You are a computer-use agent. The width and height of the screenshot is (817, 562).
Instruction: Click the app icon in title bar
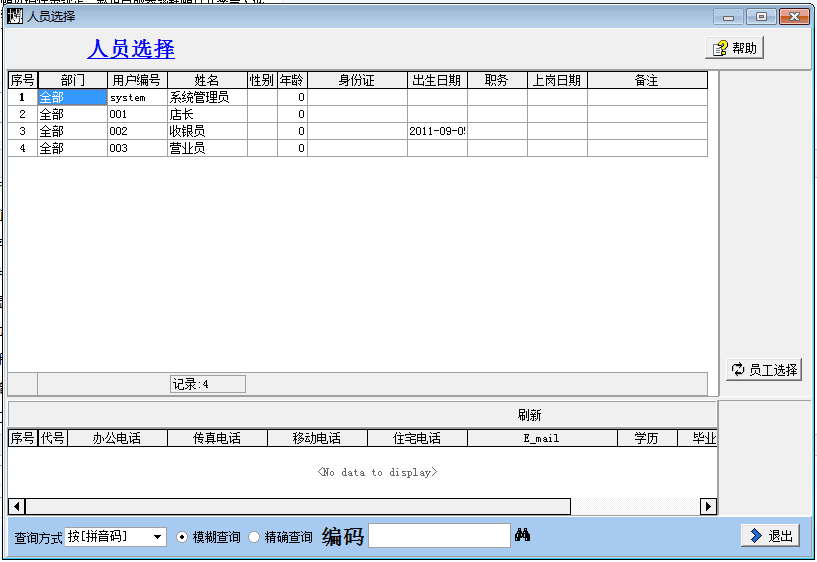[15, 16]
